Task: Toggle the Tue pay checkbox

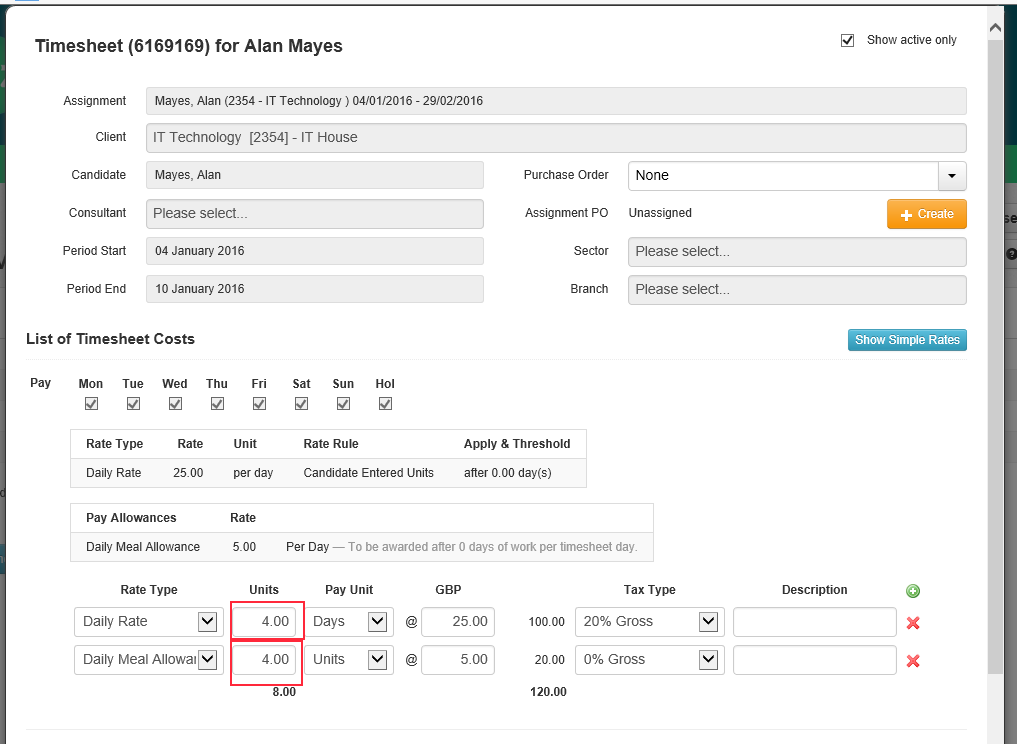Action: point(133,404)
